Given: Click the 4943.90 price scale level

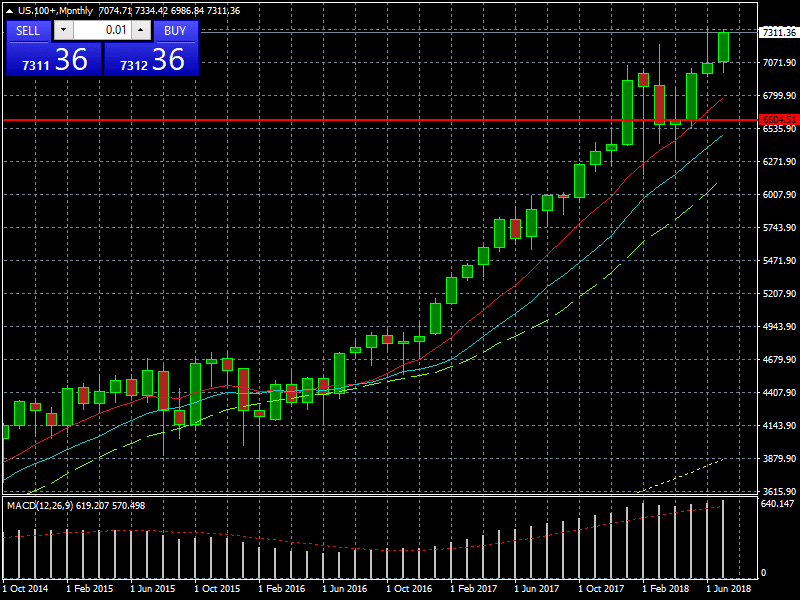Looking at the screenshot, I should pos(778,327).
